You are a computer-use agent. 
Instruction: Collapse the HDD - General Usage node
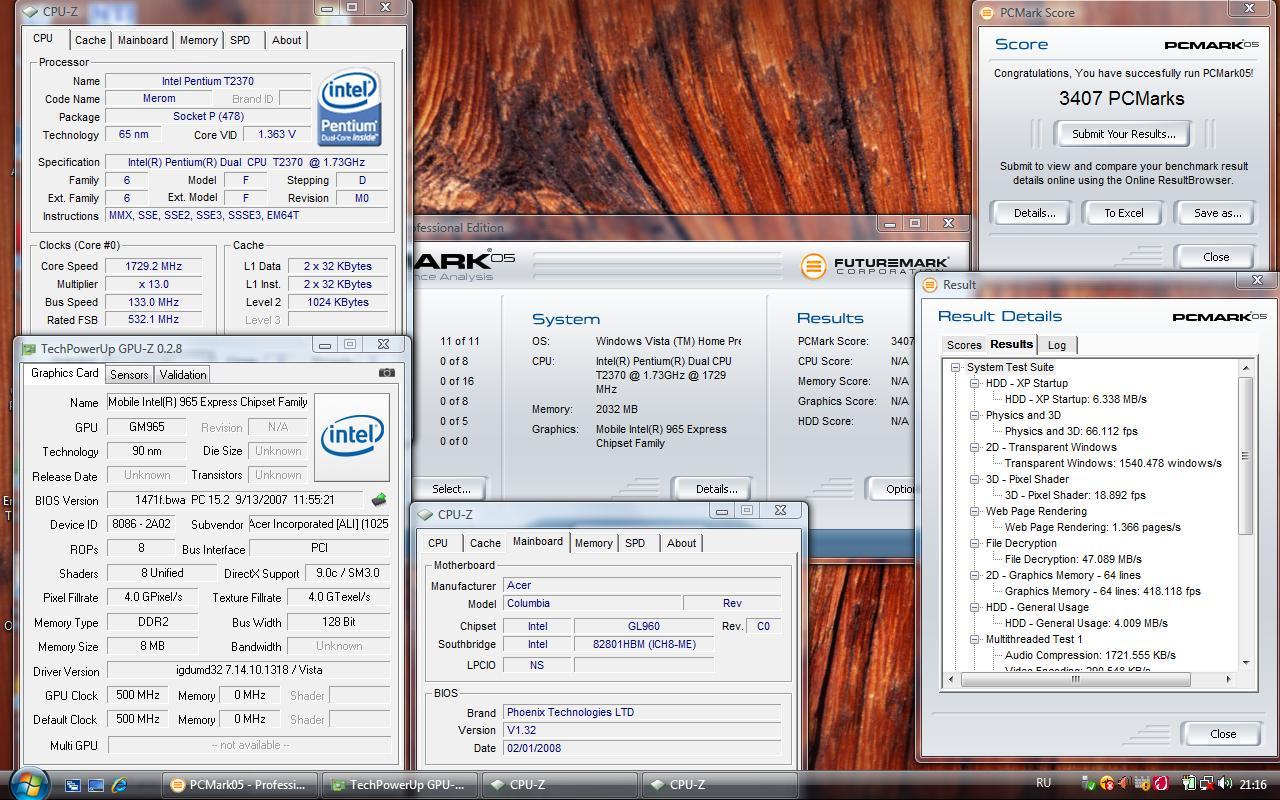pos(975,607)
